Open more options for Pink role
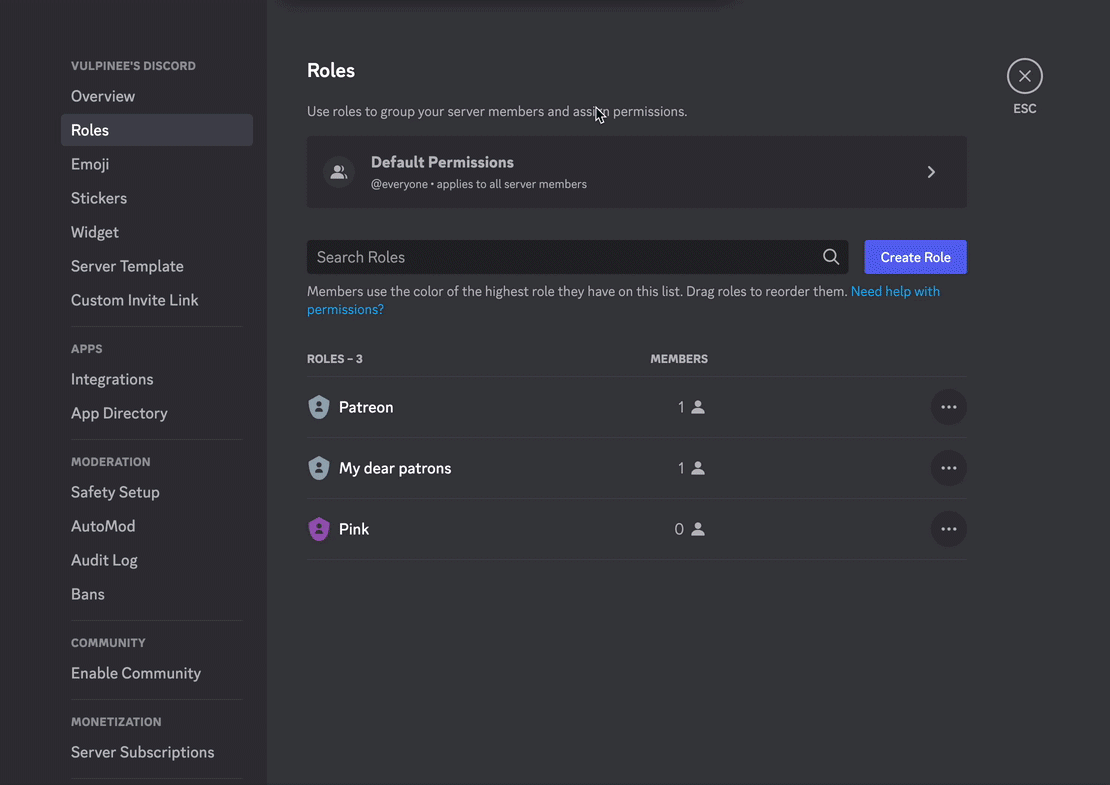1110x785 pixels. 948,529
